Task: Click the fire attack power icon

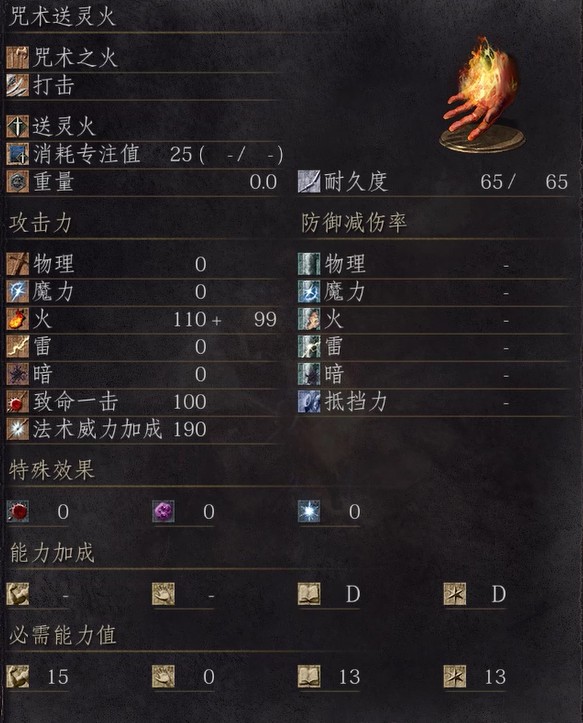Action: pos(18,319)
